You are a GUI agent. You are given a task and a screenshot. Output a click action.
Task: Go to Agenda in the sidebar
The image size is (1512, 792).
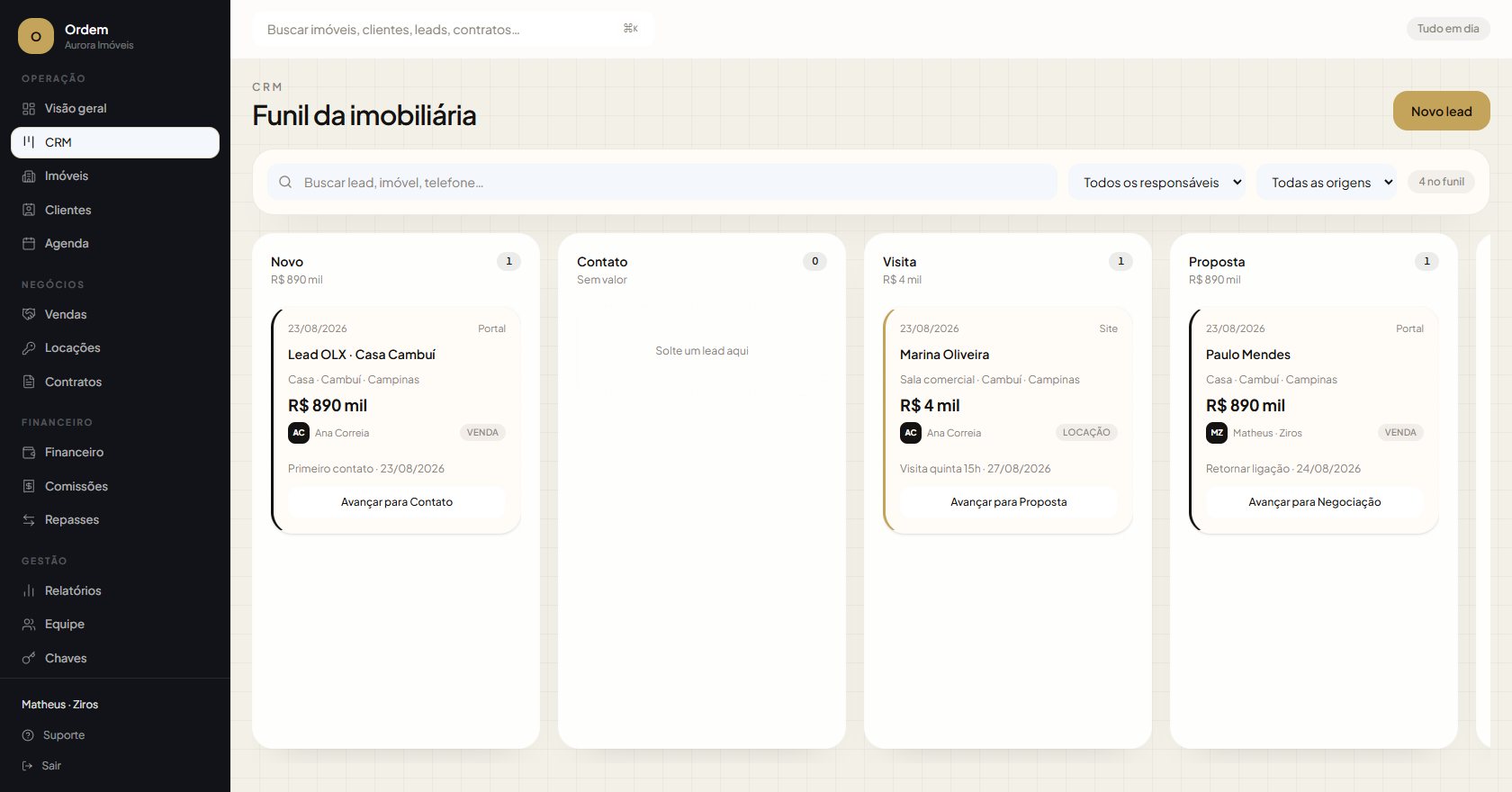[115, 244]
